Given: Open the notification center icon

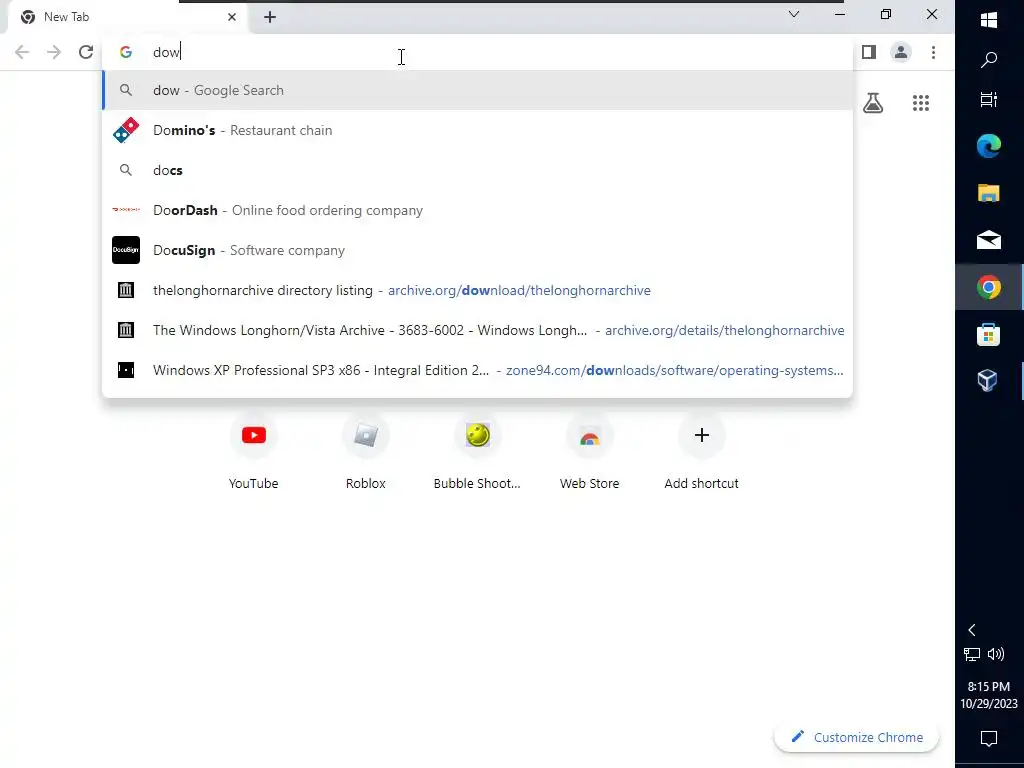Looking at the screenshot, I should [989, 739].
